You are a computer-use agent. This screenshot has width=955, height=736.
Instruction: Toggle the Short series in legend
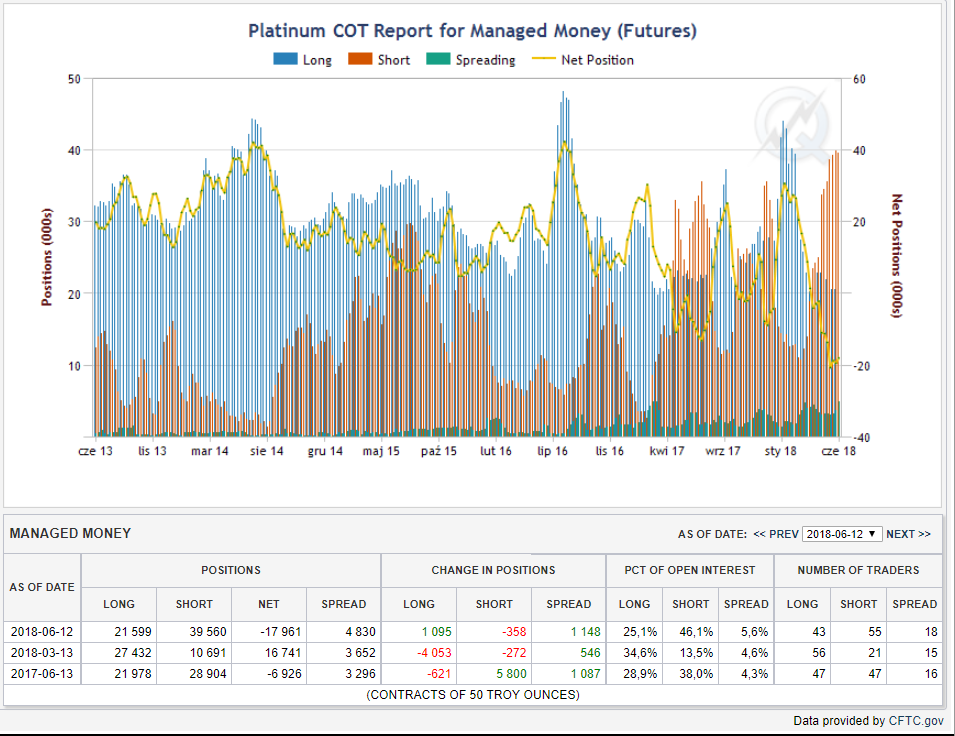379,60
